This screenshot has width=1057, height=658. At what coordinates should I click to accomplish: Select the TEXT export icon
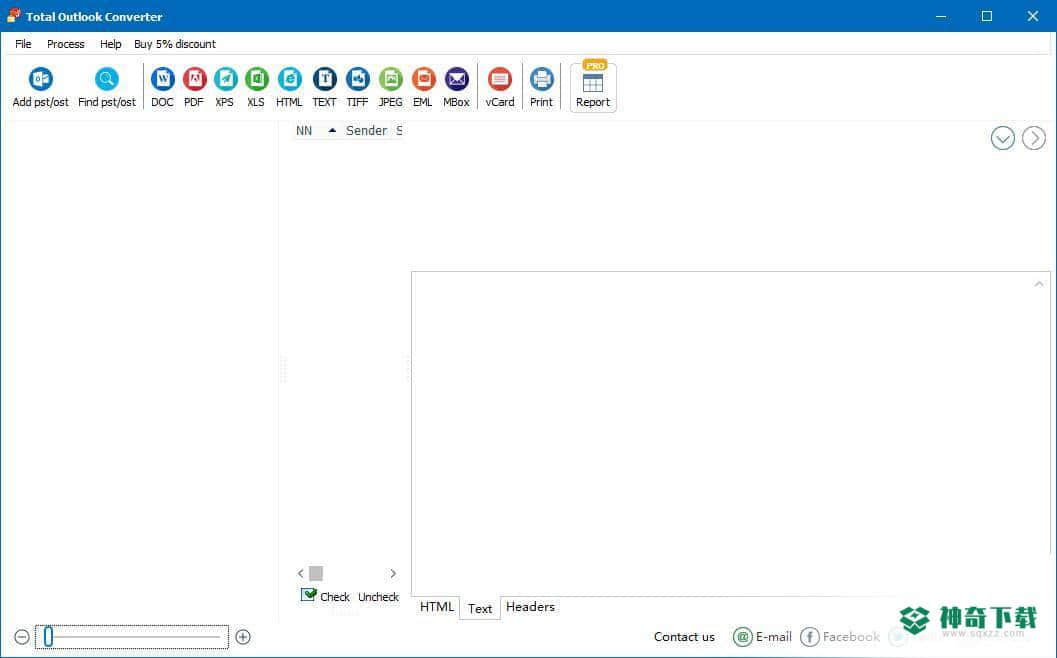pyautogui.click(x=324, y=80)
